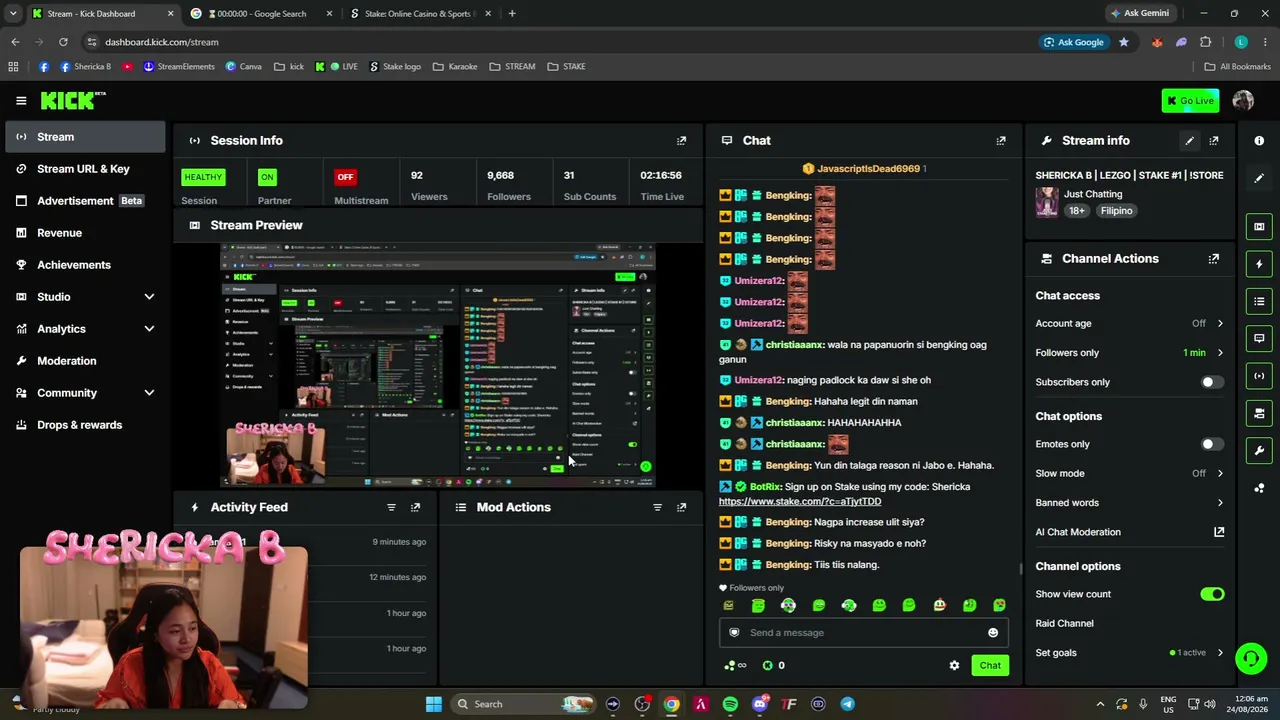Image resolution: width=1280 pixels, height=720 pixels.
Task: Filter the Mod Actions list
Action: click(657, 507)
